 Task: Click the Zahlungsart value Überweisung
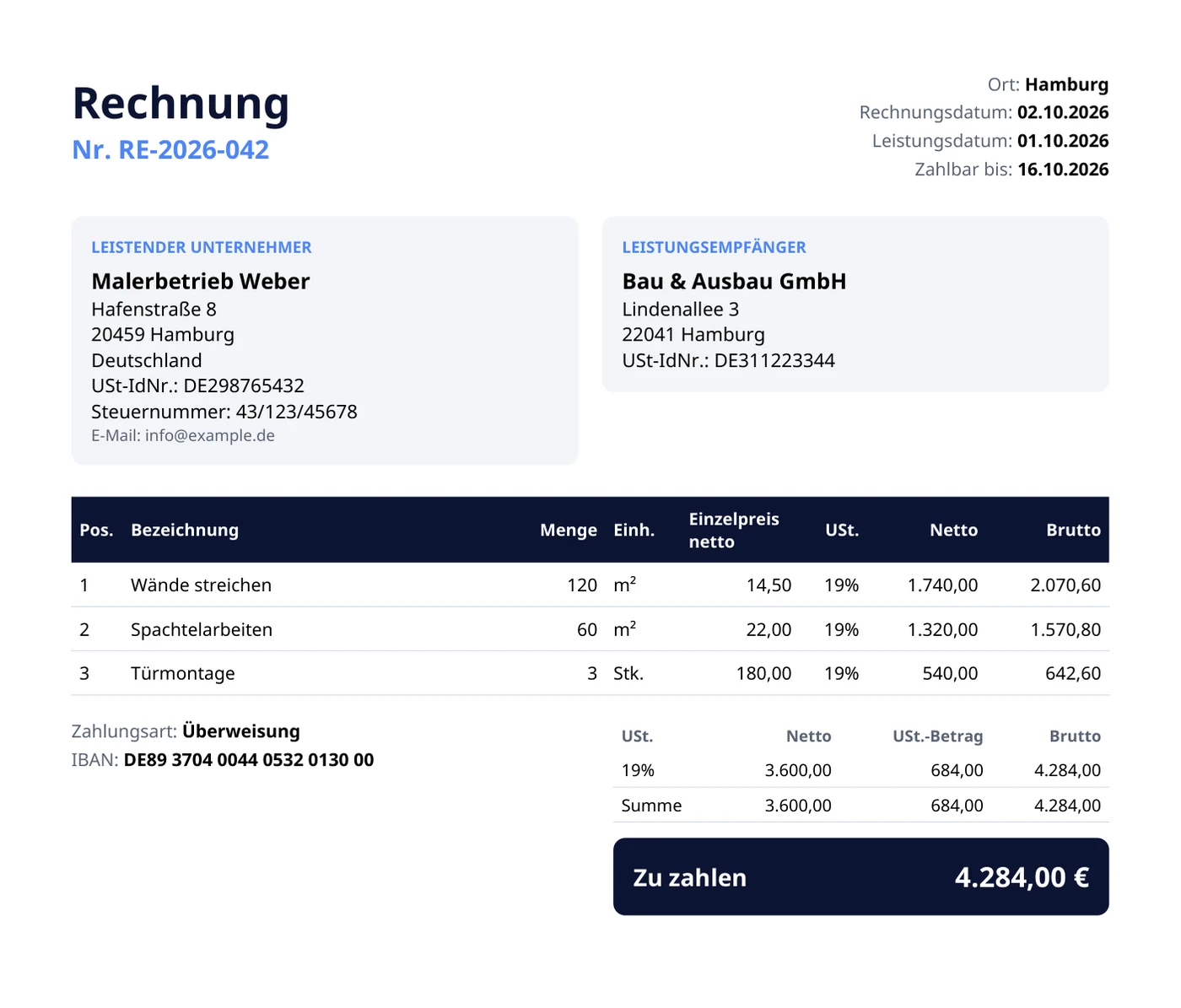tap(241, 731)
